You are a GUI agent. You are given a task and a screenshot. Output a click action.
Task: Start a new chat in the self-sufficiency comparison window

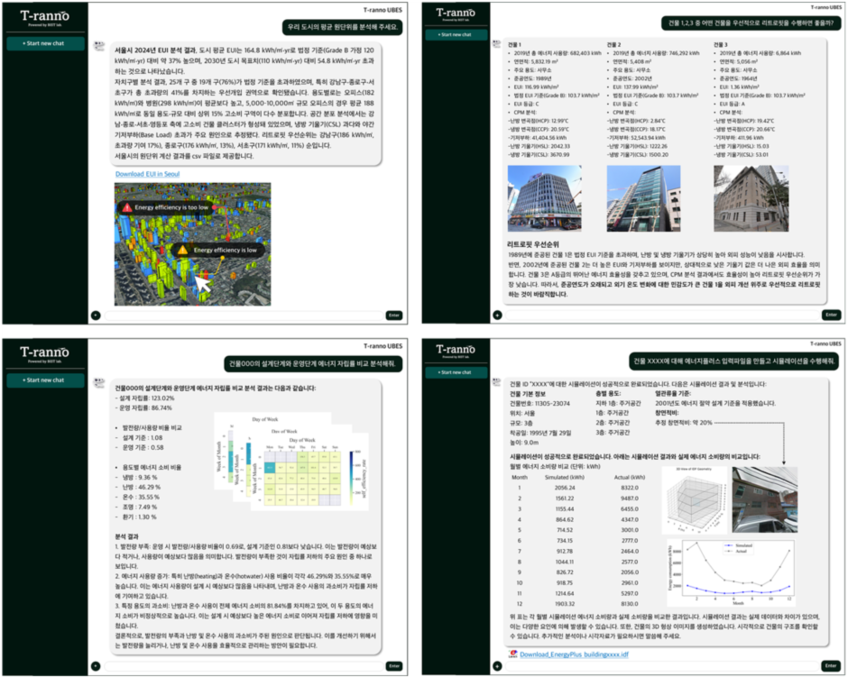click(x=45, y=380)
